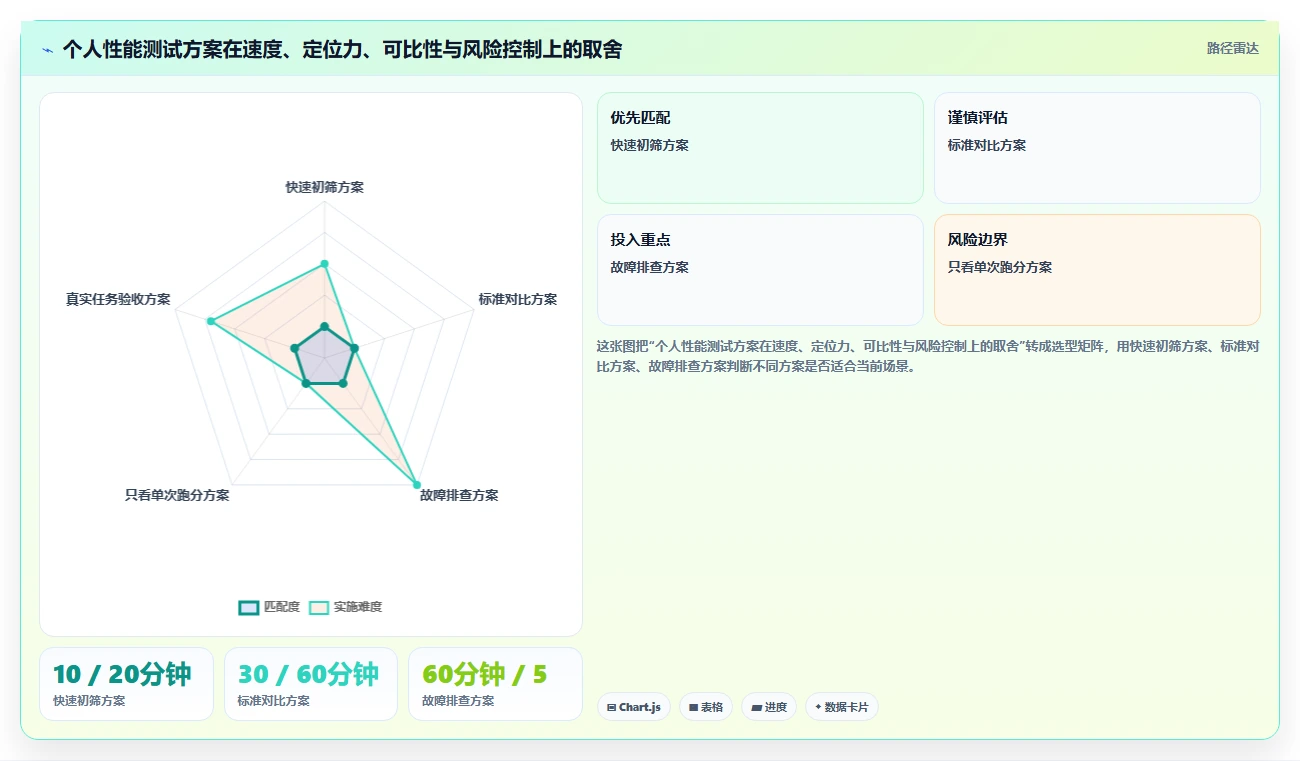Click the 10 / 20分钟 stat value
The image size is (1300, 761).
pos(122,674)
